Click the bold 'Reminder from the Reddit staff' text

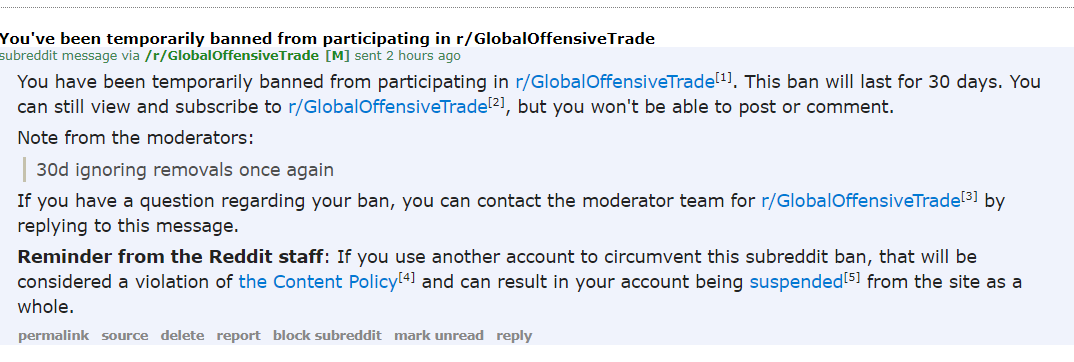[x=170, y=257]
